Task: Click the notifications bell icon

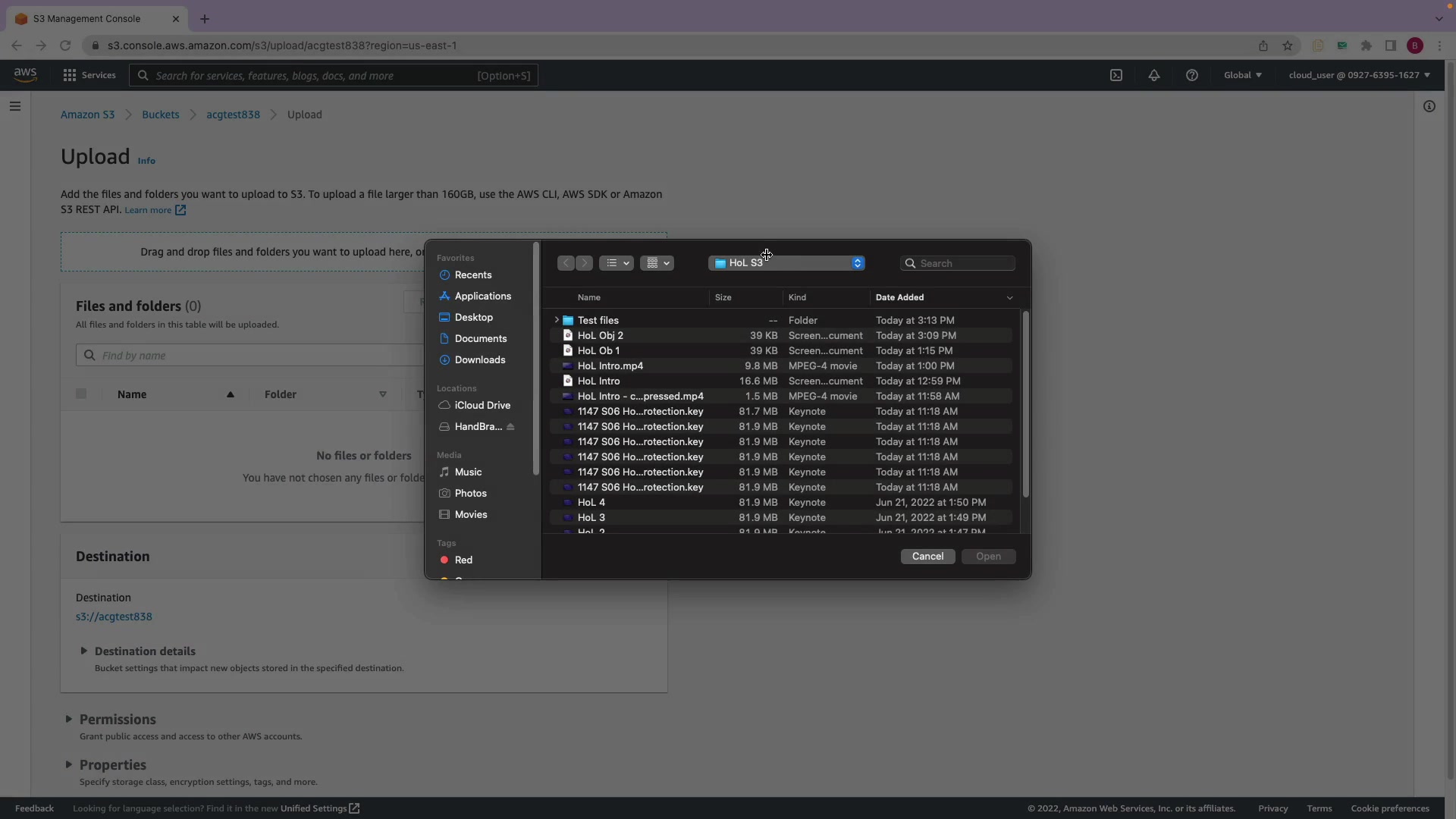Action: (x=1153, y=75)
